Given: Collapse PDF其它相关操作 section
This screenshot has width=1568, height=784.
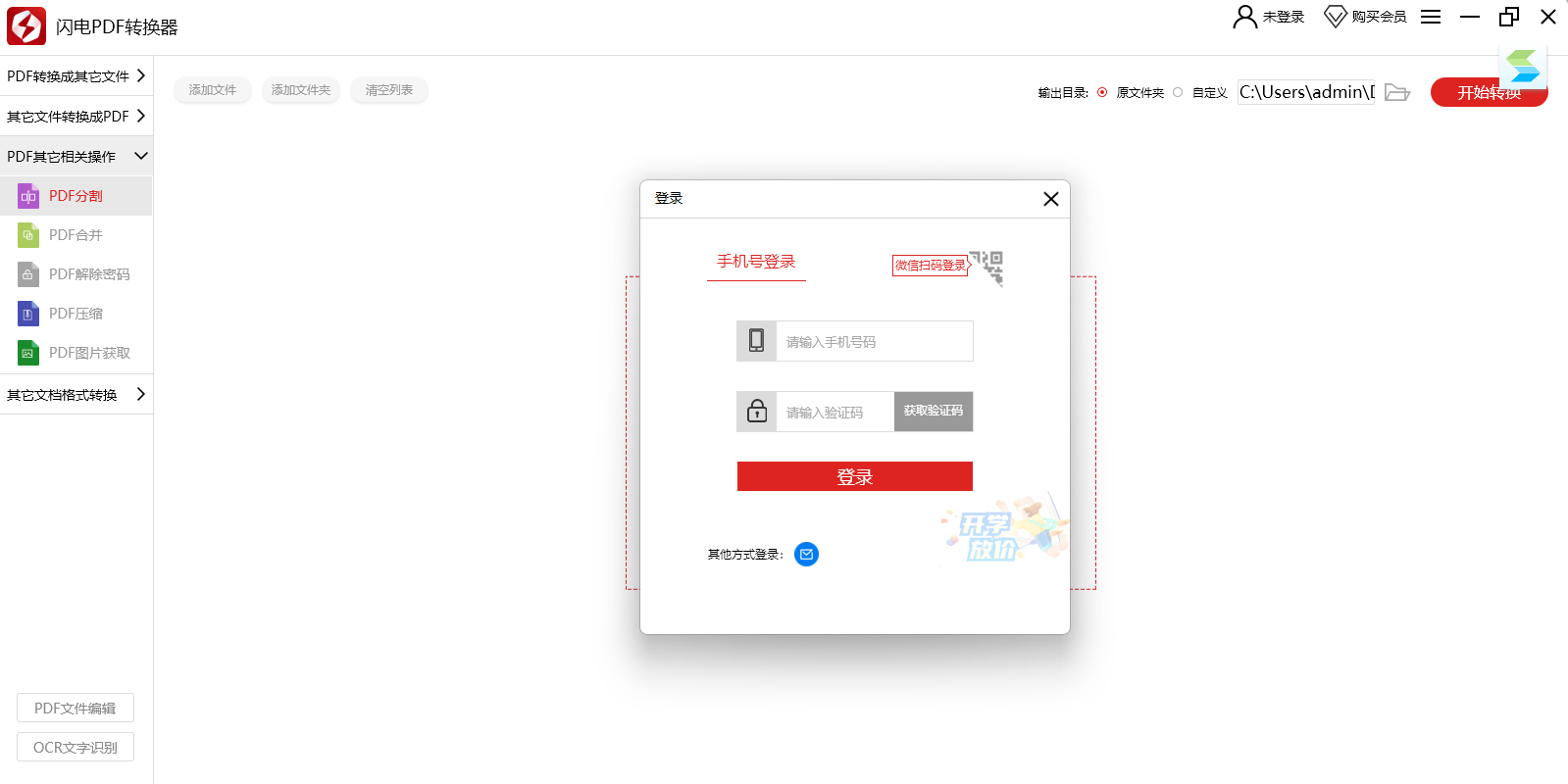Looking at the screenshot, I should (76, 156).
